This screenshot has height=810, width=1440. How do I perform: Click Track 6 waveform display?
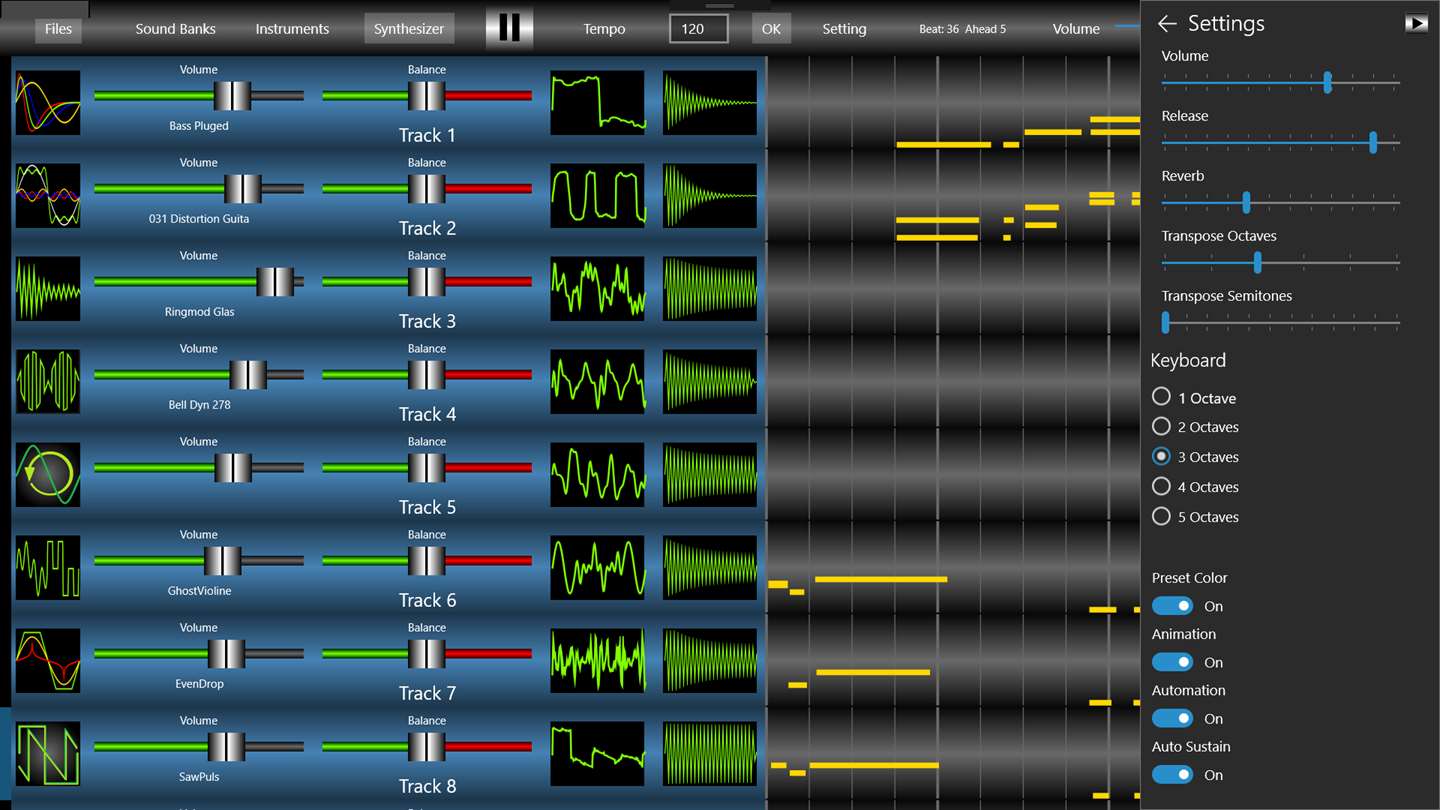pos(598,567)
